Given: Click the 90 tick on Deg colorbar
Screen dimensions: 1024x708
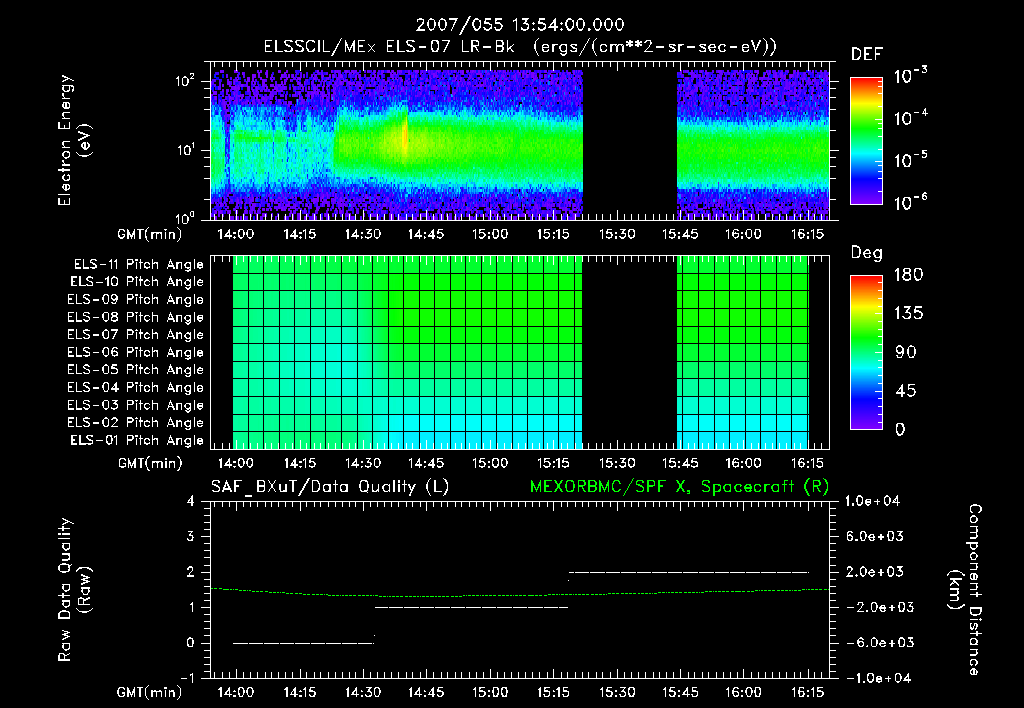Looking at the screenshot, I should click(905, 352).
